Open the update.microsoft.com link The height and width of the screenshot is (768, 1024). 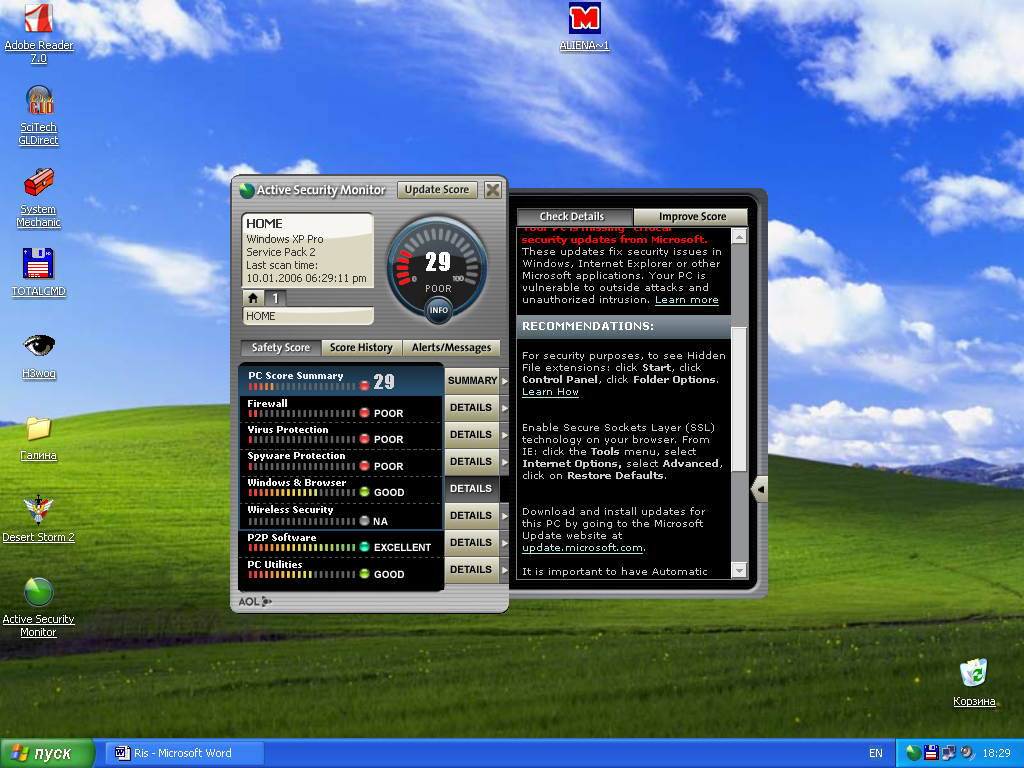[x=583, y=548]
